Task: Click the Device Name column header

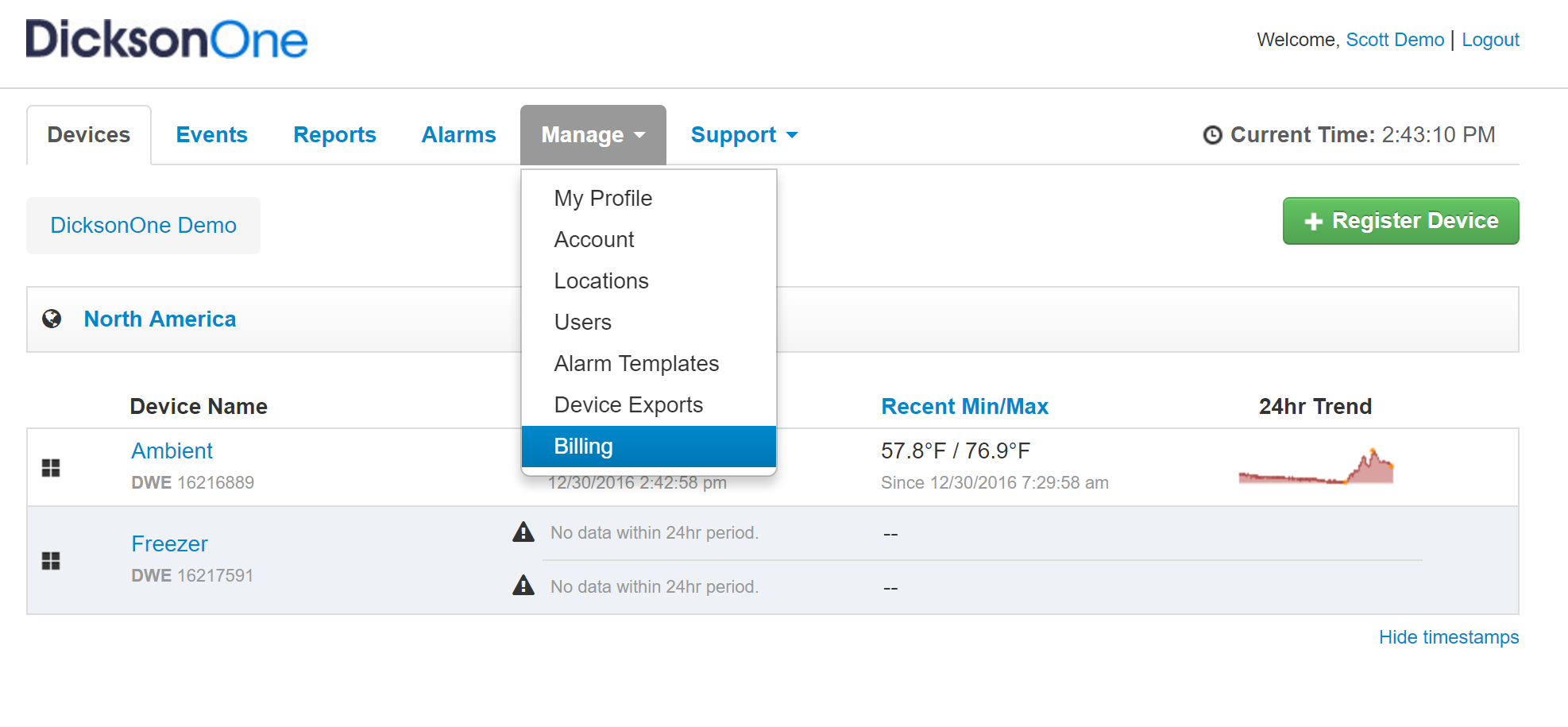Action: (199, 407)
